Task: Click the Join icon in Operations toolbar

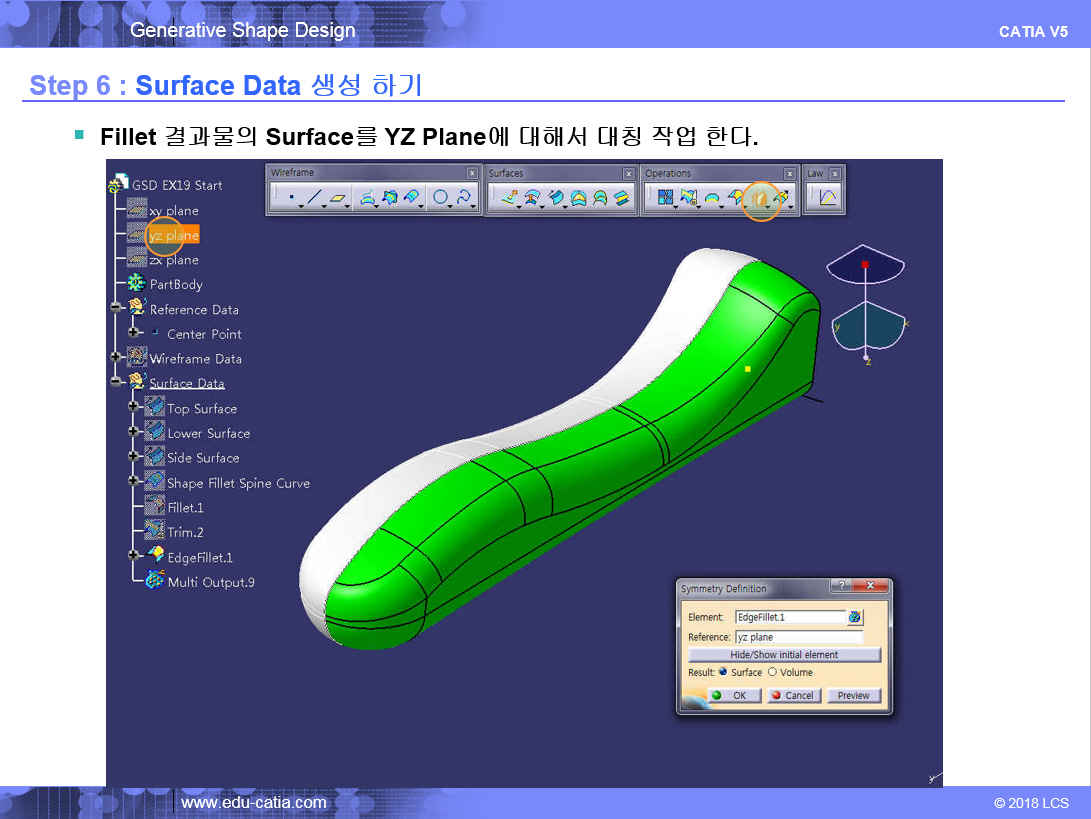Action: coord(664,199)
